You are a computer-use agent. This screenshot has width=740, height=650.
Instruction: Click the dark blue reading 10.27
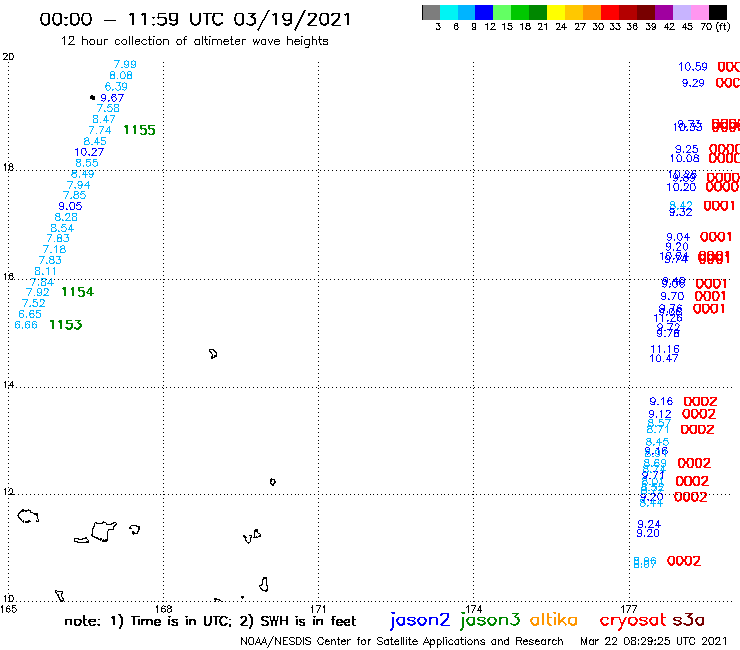coord(89,152)
